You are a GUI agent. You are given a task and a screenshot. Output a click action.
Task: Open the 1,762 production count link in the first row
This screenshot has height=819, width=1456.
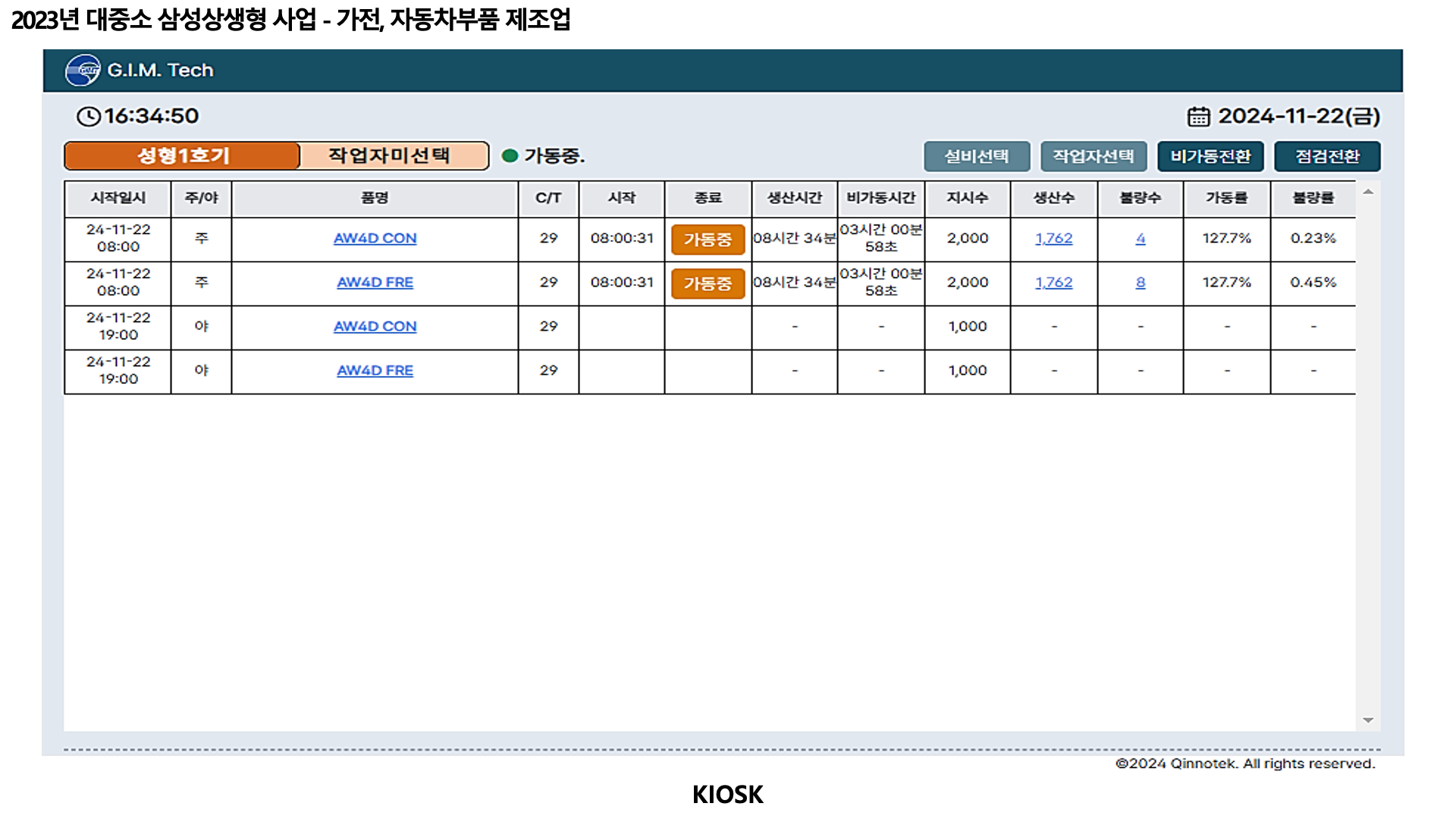[x=1053, y=238]
